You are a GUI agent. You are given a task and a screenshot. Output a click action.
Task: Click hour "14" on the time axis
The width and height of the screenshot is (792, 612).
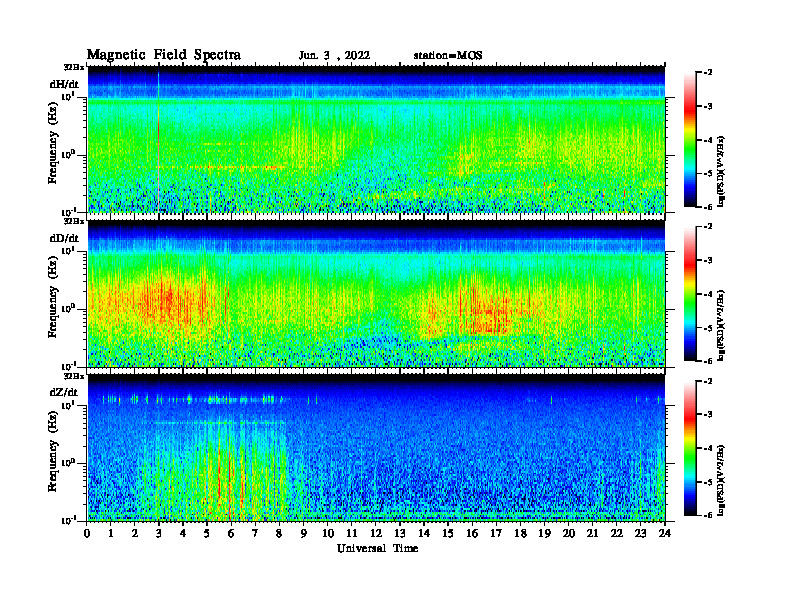[x=424, y=533]
